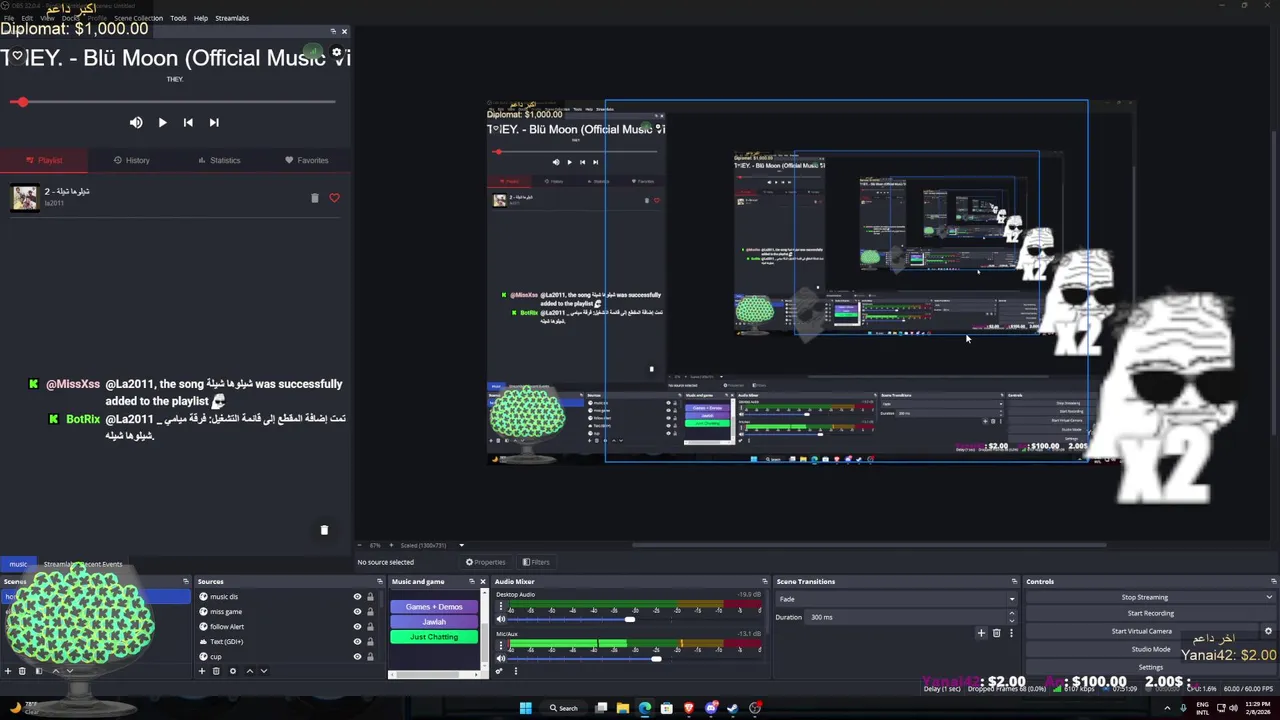Skip to previous track in music dock
Screen dimensions: 1280x720
point(188,122)
